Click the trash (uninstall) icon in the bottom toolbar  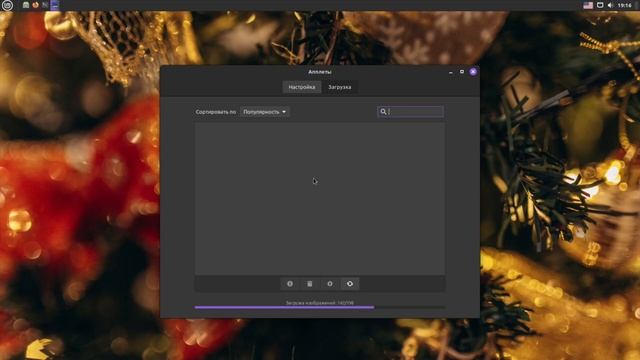(310, 284)
